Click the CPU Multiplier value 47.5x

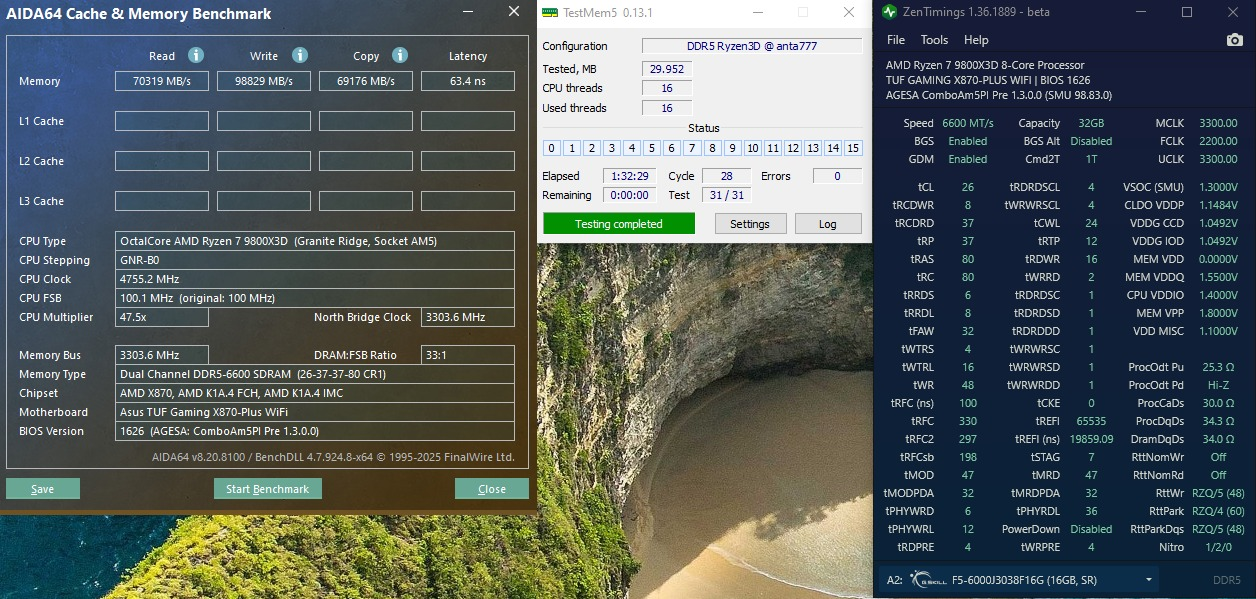click(162, 317)
